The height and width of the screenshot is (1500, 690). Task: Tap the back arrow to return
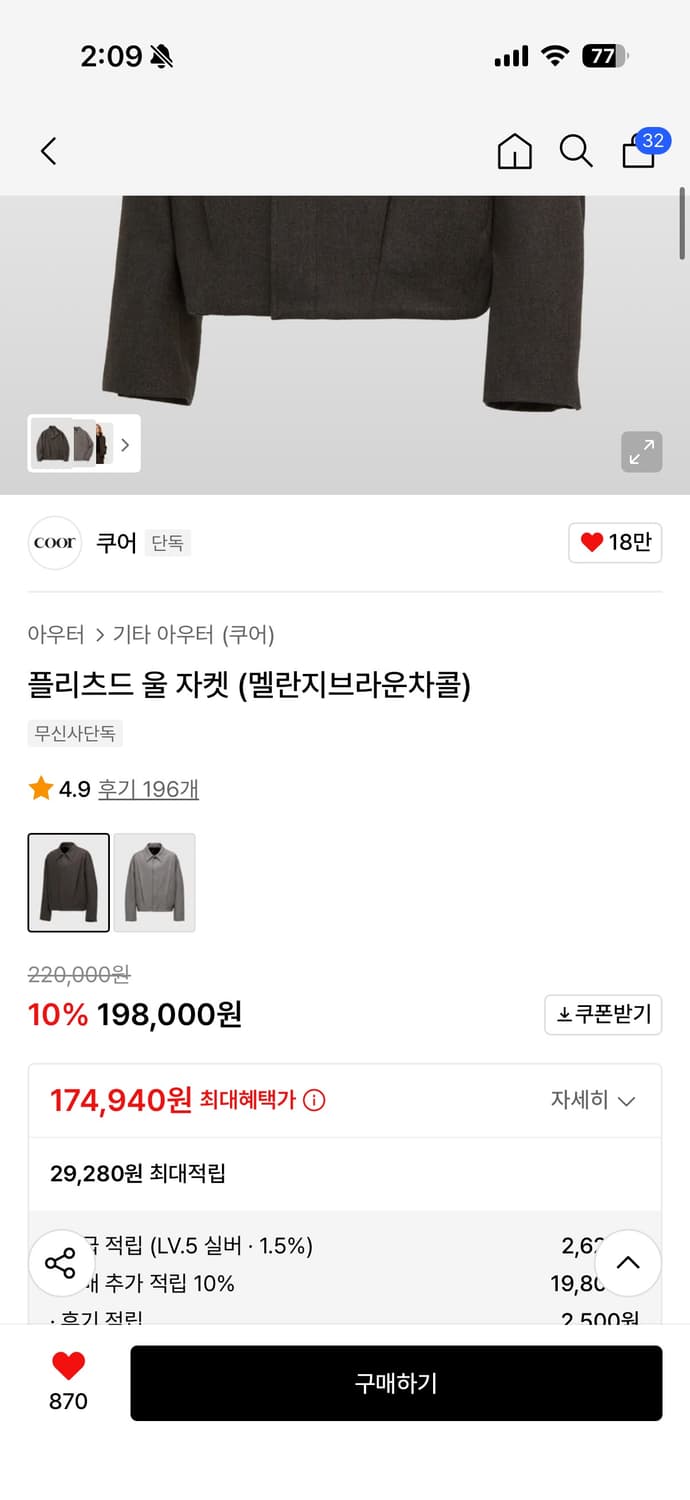(x=48, y=150)
